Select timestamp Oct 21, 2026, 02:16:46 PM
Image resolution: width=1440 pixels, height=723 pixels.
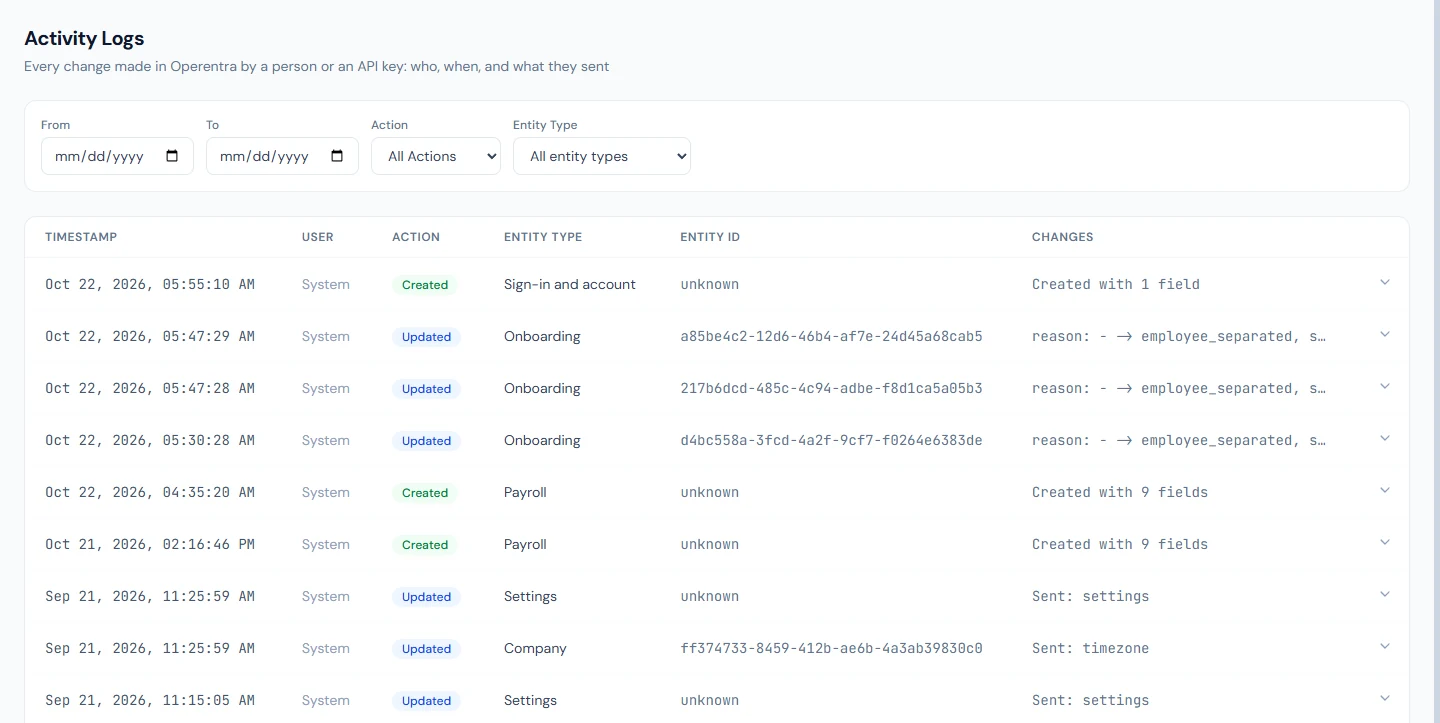point(150,544)
